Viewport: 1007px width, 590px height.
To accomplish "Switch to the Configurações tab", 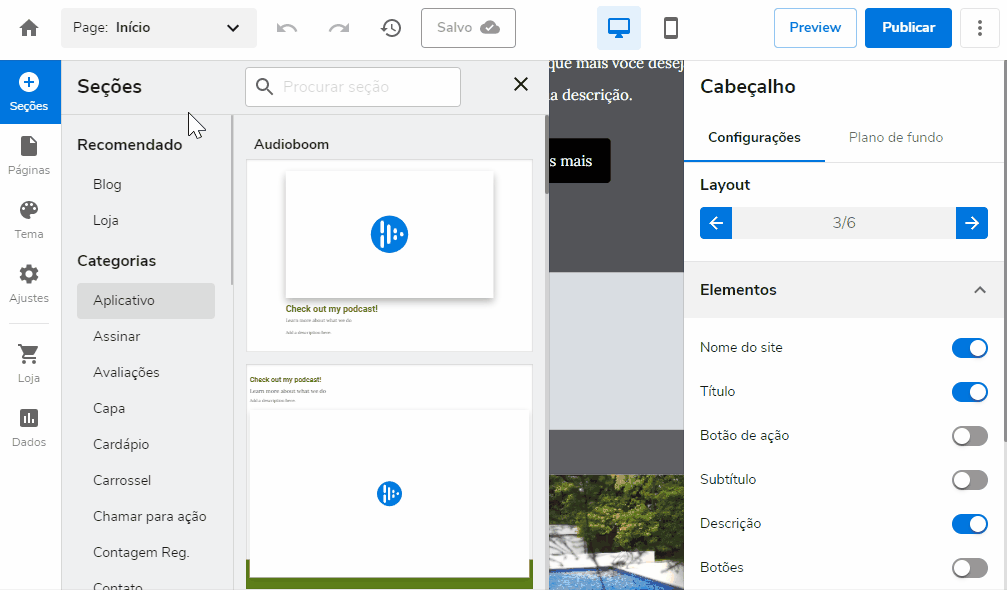I will (x=754, y=137).
